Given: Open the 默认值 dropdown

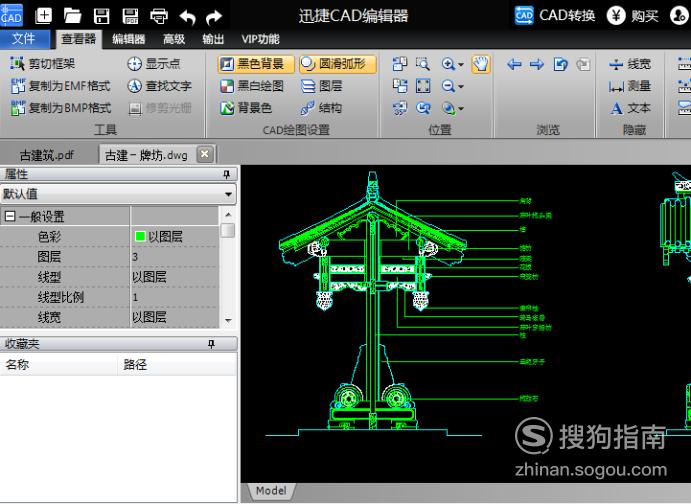Looking at the screenshot, I should tap(118, 194).
